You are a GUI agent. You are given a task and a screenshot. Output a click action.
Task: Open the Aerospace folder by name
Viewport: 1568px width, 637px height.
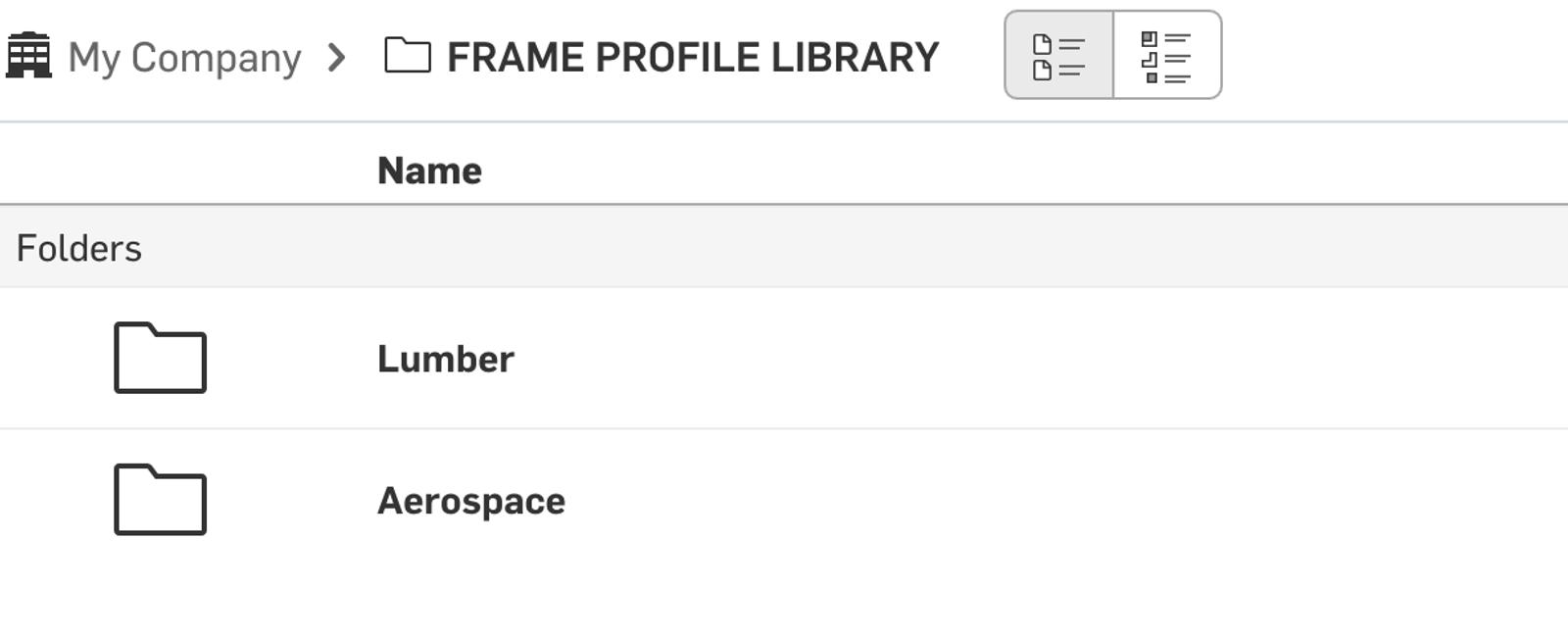pos(471,501)
